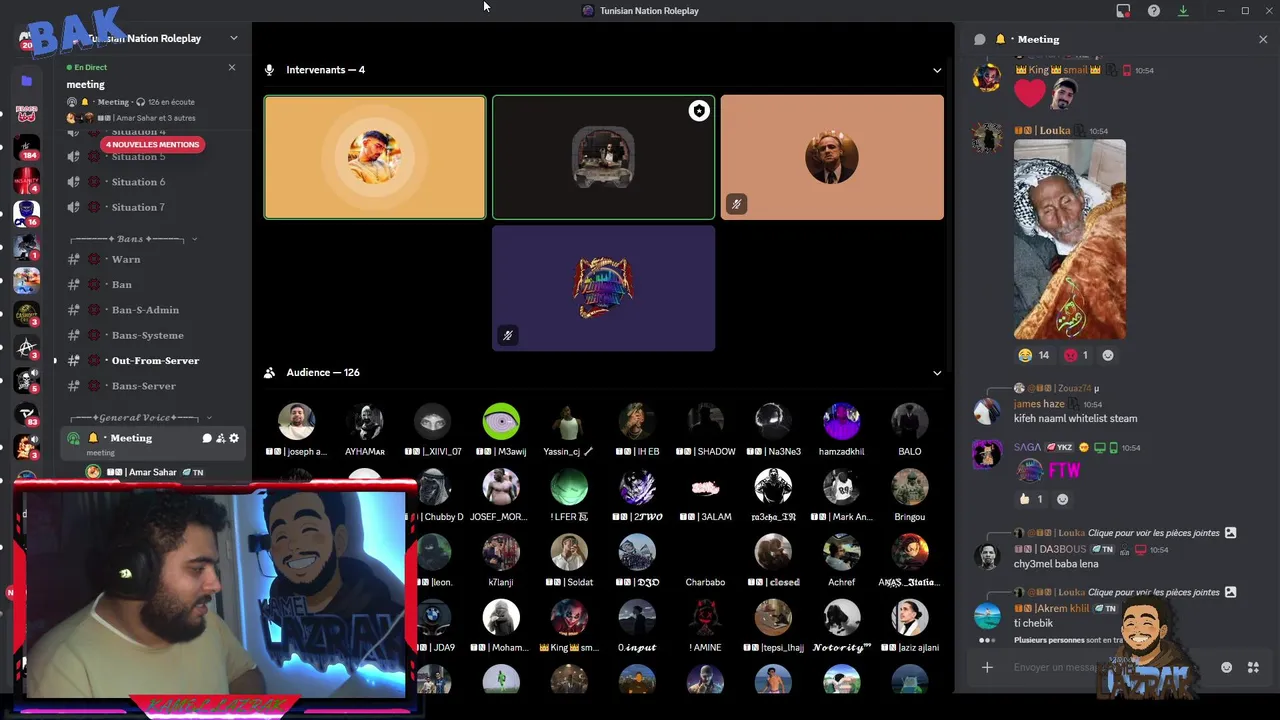
Task: Open the server with 83 notifications badge
Action: pyautogui.click(x=27, y=414)
